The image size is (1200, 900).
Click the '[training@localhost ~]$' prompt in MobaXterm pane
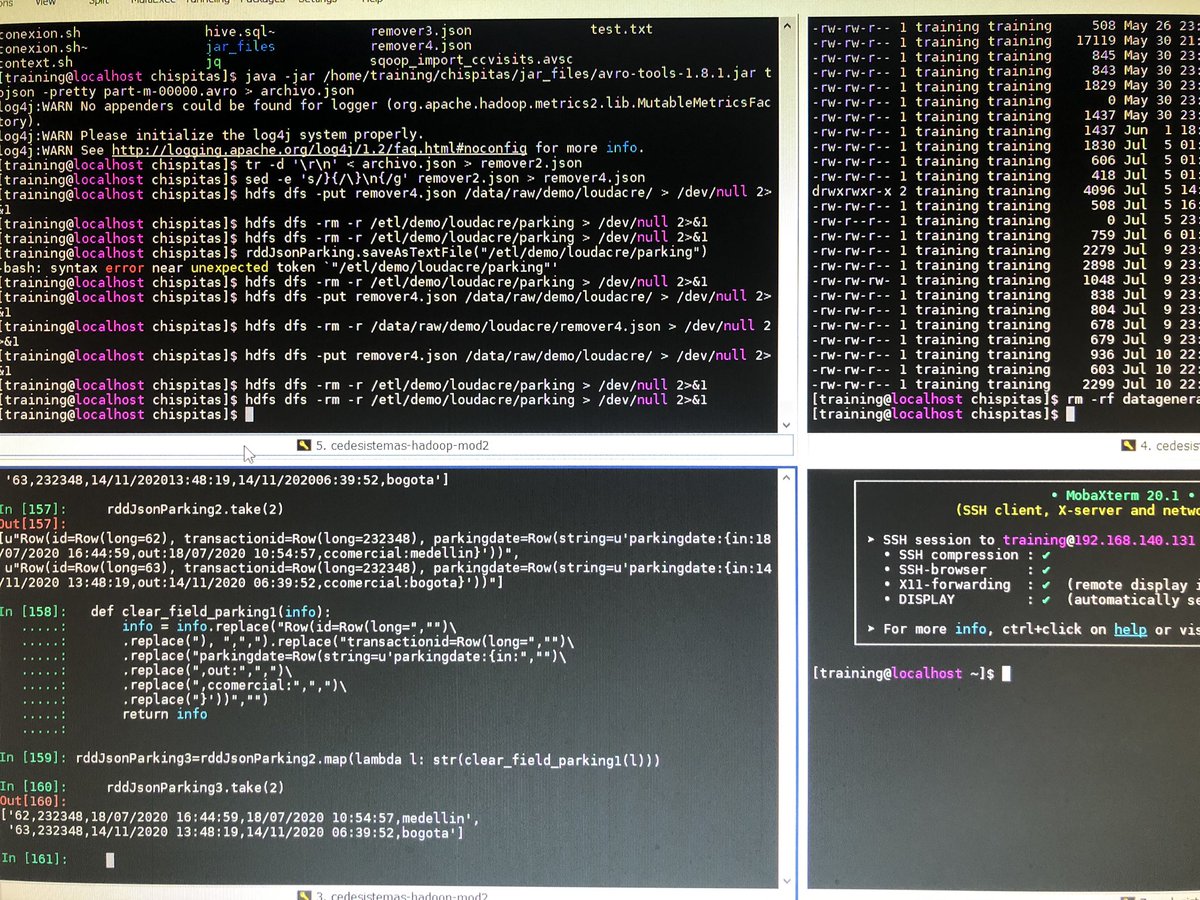(x=903, y=674)
